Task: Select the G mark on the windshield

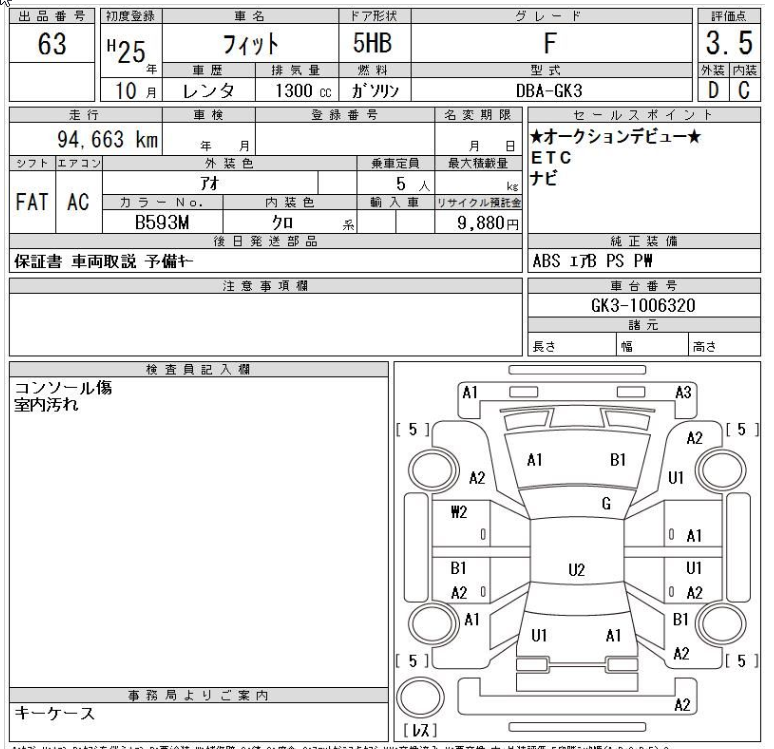Action: tap(606, 505)
